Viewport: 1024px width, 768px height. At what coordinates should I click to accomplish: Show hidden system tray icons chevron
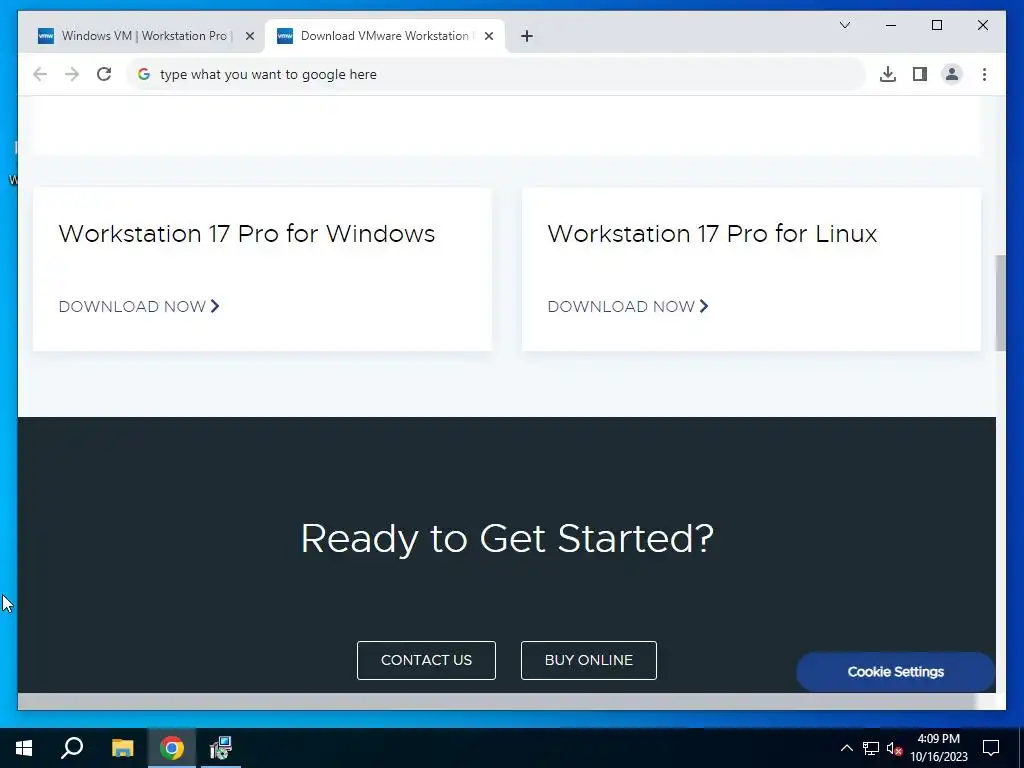pyautogui.click(x=846, y=748)
